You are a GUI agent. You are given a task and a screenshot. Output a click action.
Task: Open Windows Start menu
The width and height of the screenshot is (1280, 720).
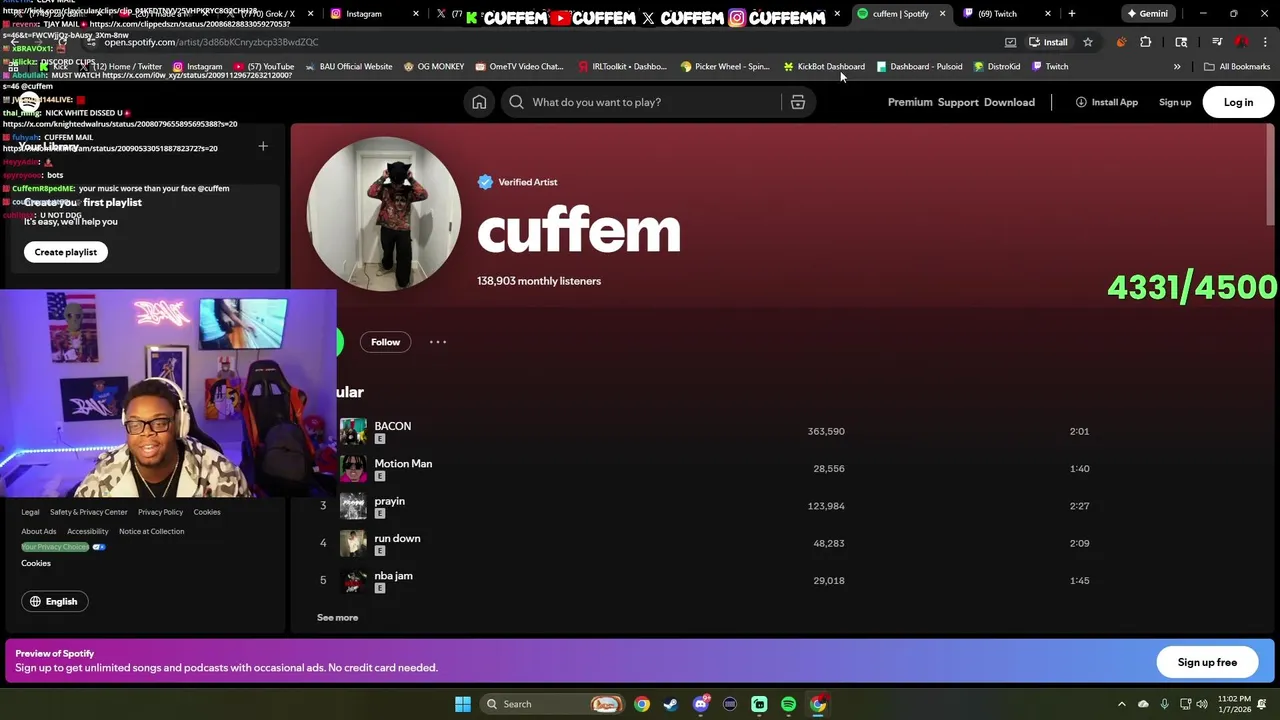463,704
